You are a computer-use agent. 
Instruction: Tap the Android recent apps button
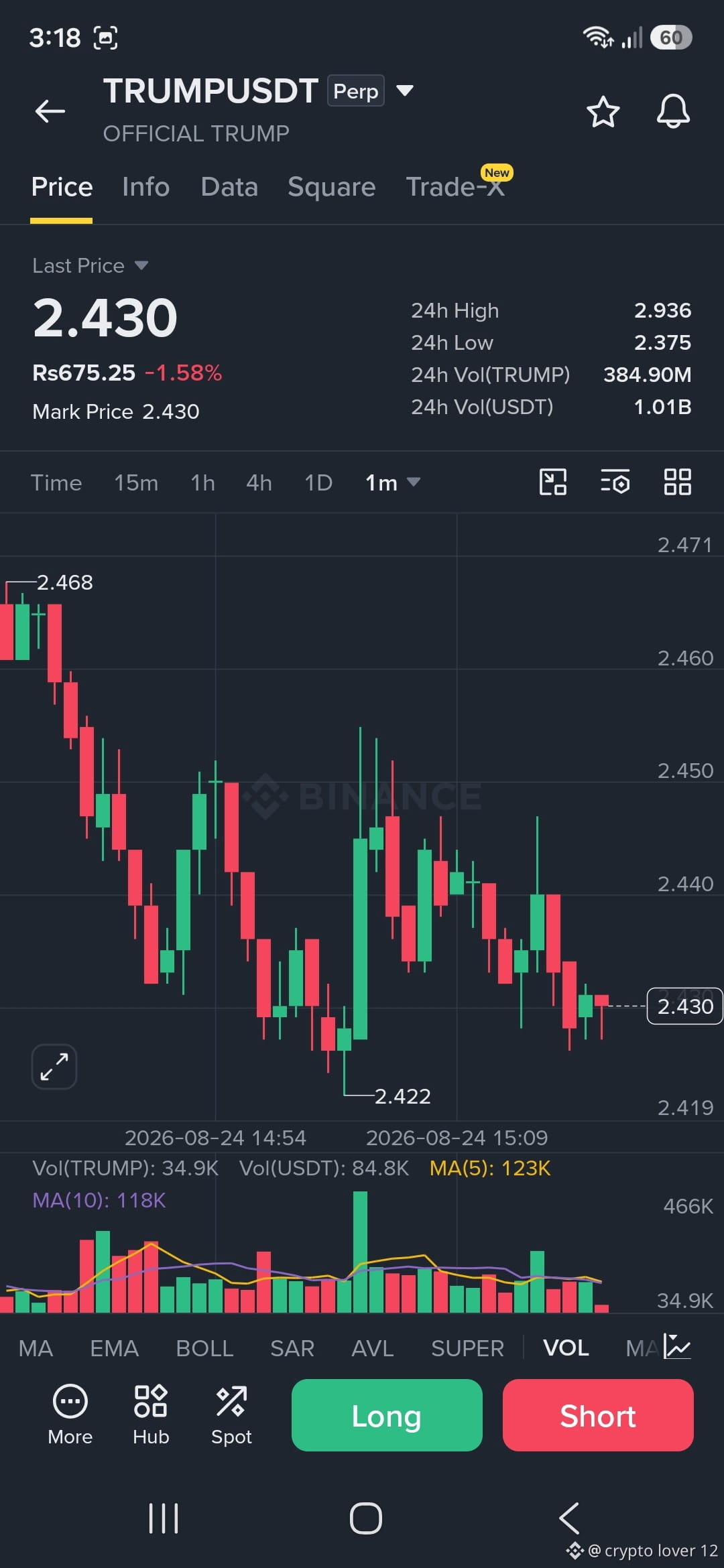(x=164, y=1518)
